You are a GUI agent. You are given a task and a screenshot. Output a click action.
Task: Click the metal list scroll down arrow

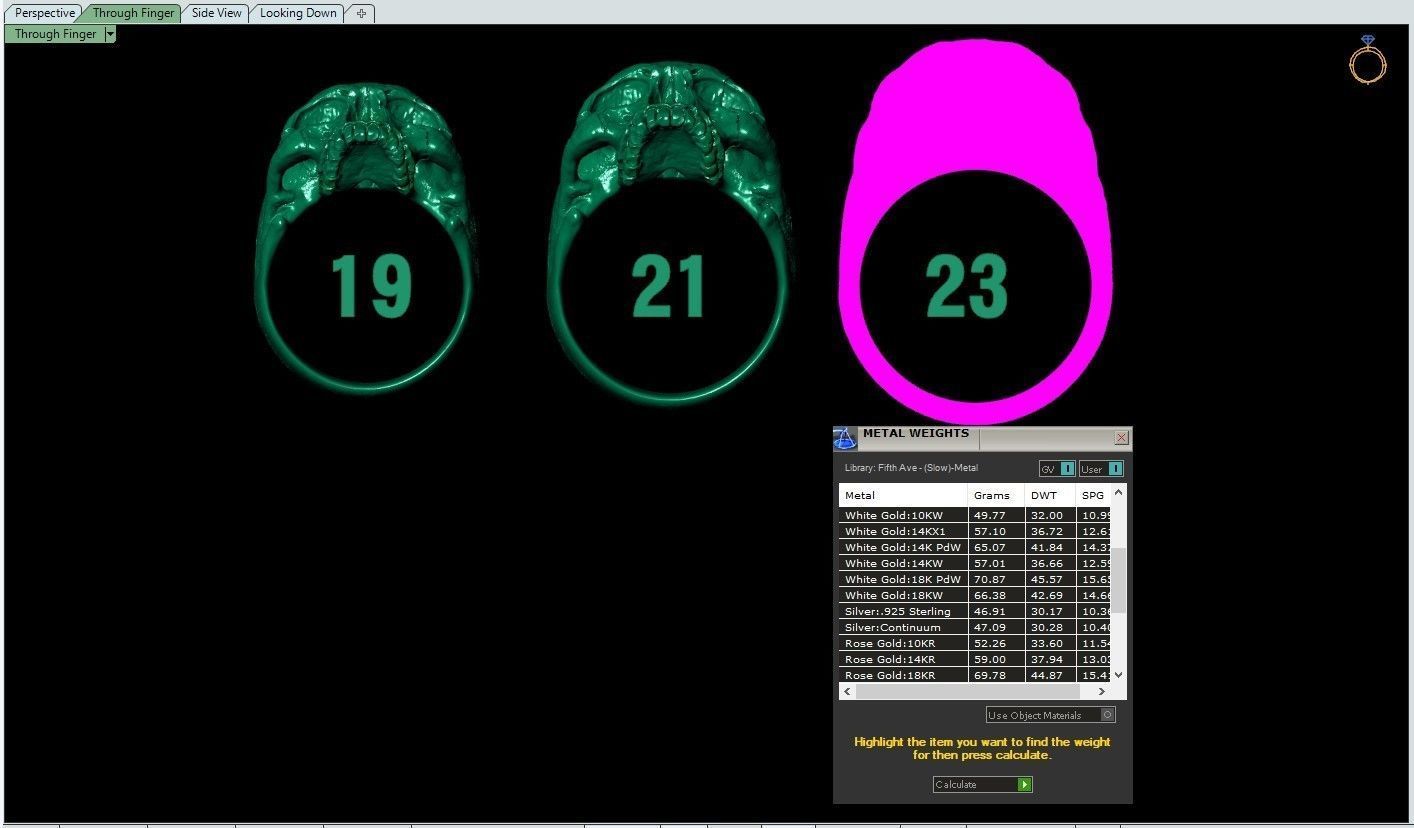1118,675
